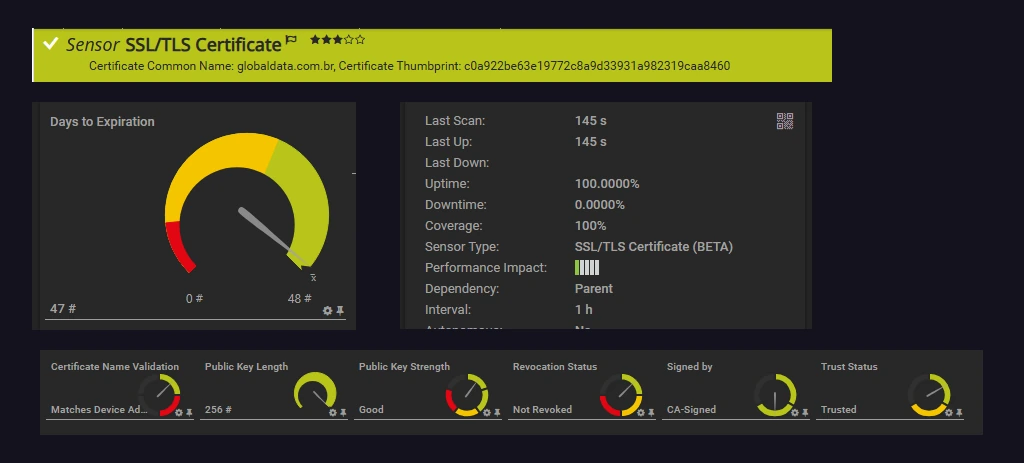This screenshot has height=463, width=1024.
Task: Click the Days to Expiration large gauge
Action: (247, 202)
